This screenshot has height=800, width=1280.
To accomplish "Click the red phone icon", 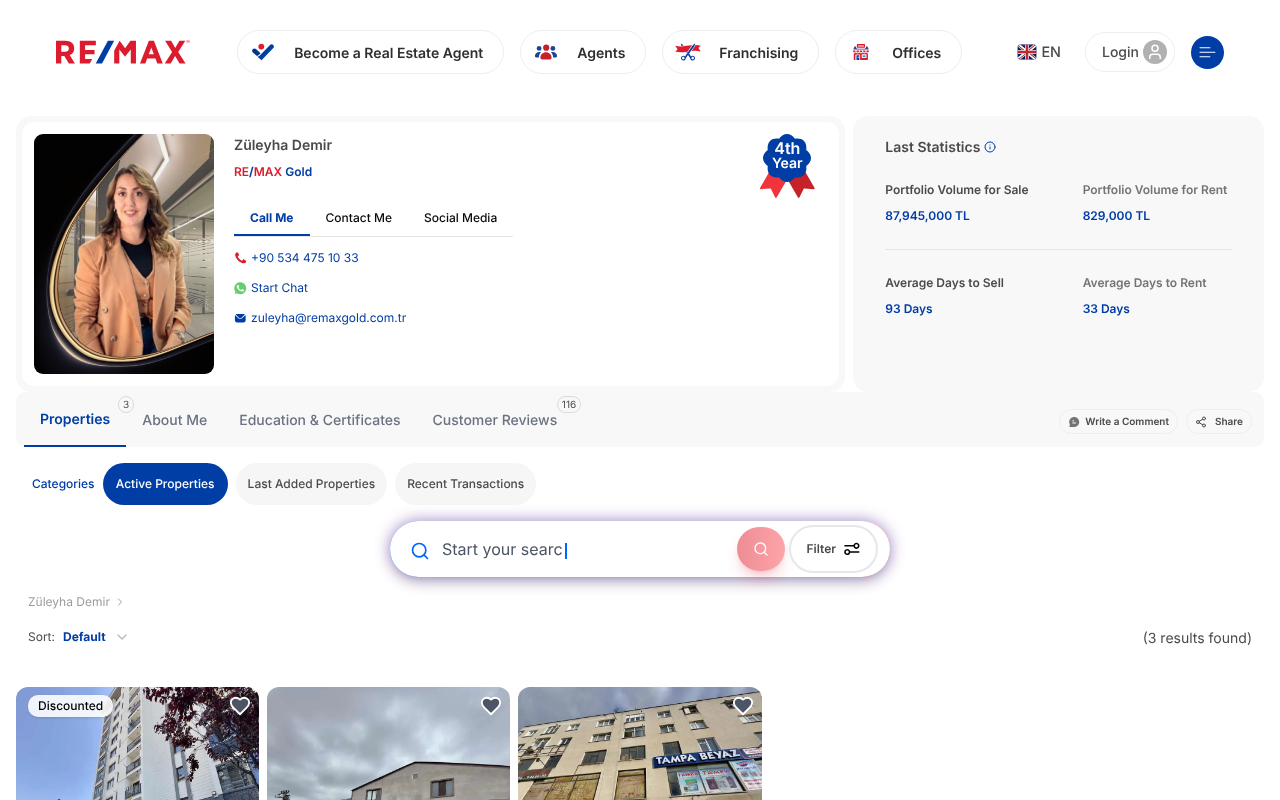I will point(240,258).
